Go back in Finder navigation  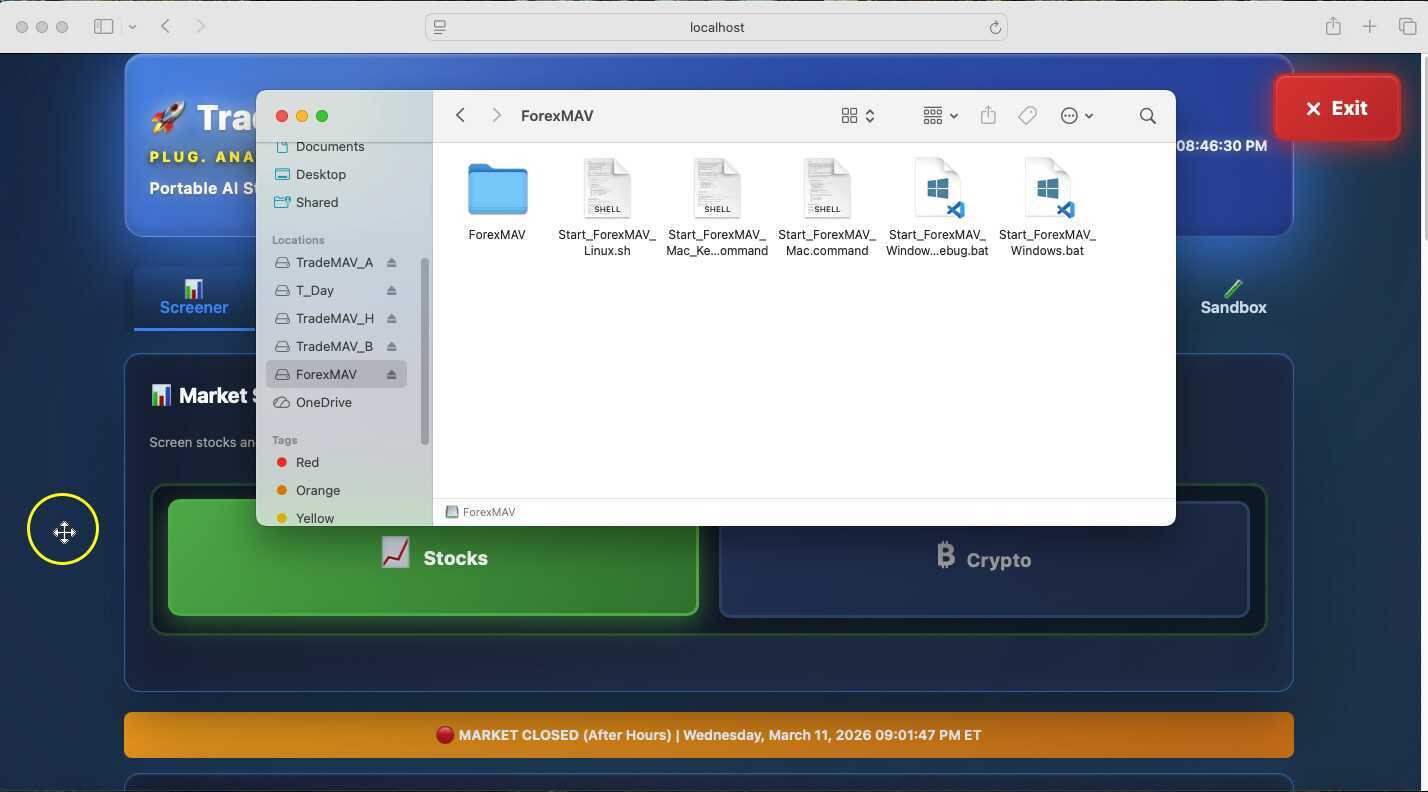tap(460, 116)
